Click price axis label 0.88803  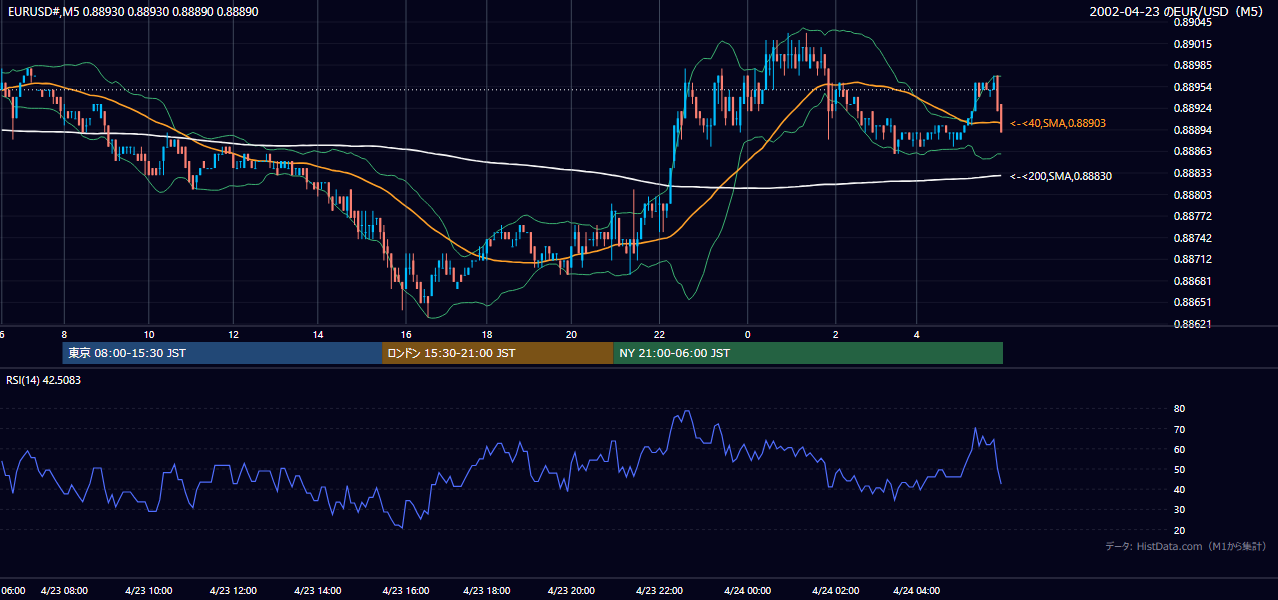pos(1193,195)
